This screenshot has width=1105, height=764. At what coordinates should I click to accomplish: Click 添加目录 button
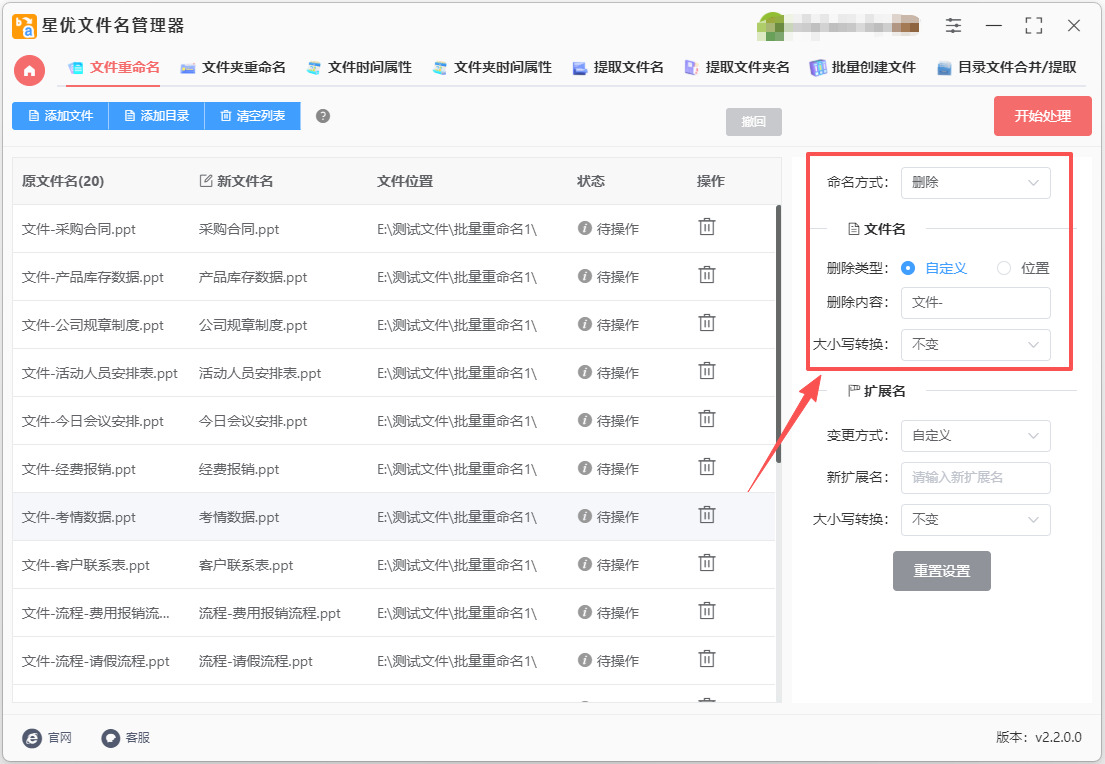[156, 116]
